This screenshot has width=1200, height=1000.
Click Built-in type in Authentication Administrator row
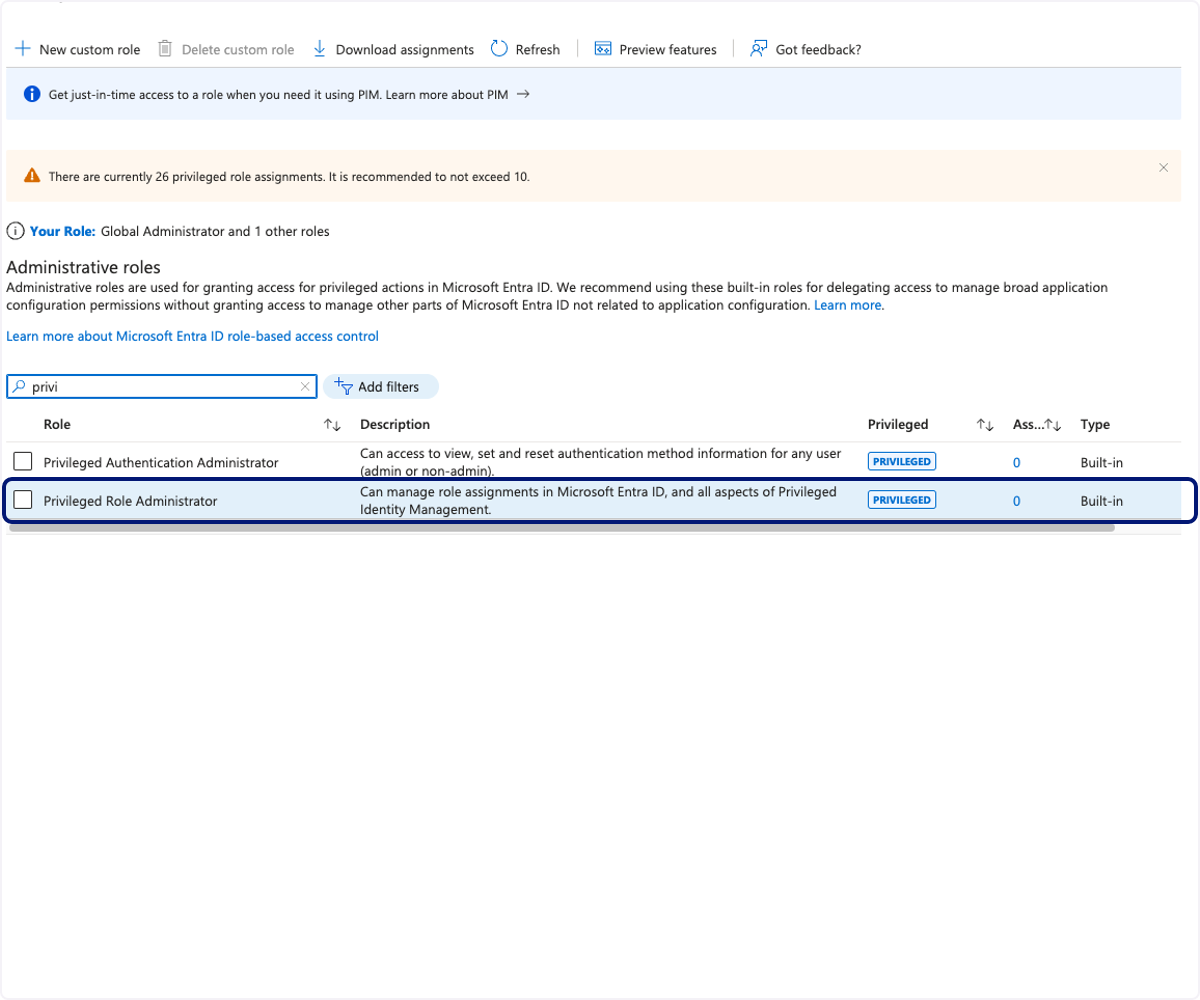[1101, 462]
